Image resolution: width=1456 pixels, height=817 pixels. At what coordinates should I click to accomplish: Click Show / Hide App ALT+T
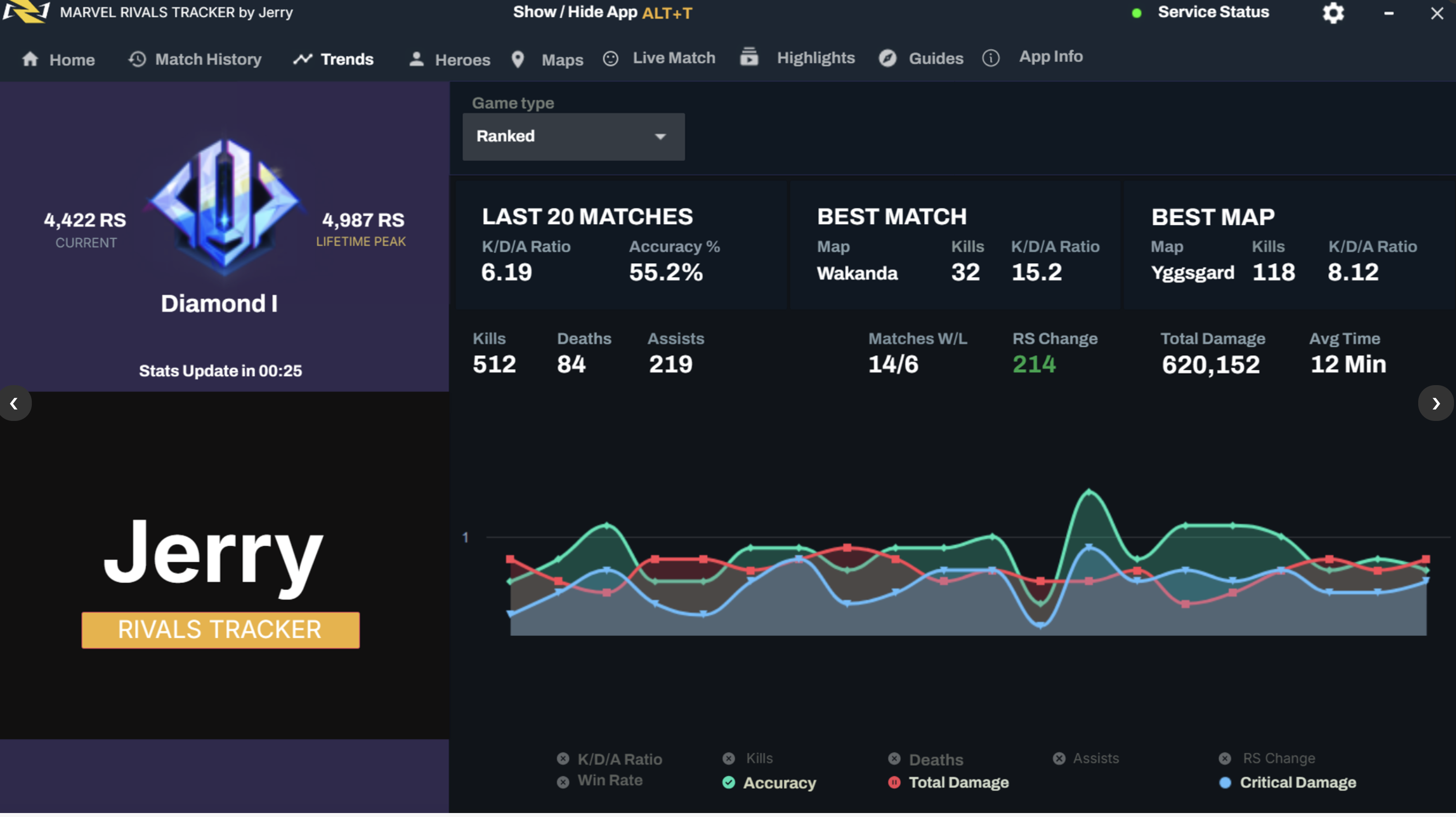601,12
